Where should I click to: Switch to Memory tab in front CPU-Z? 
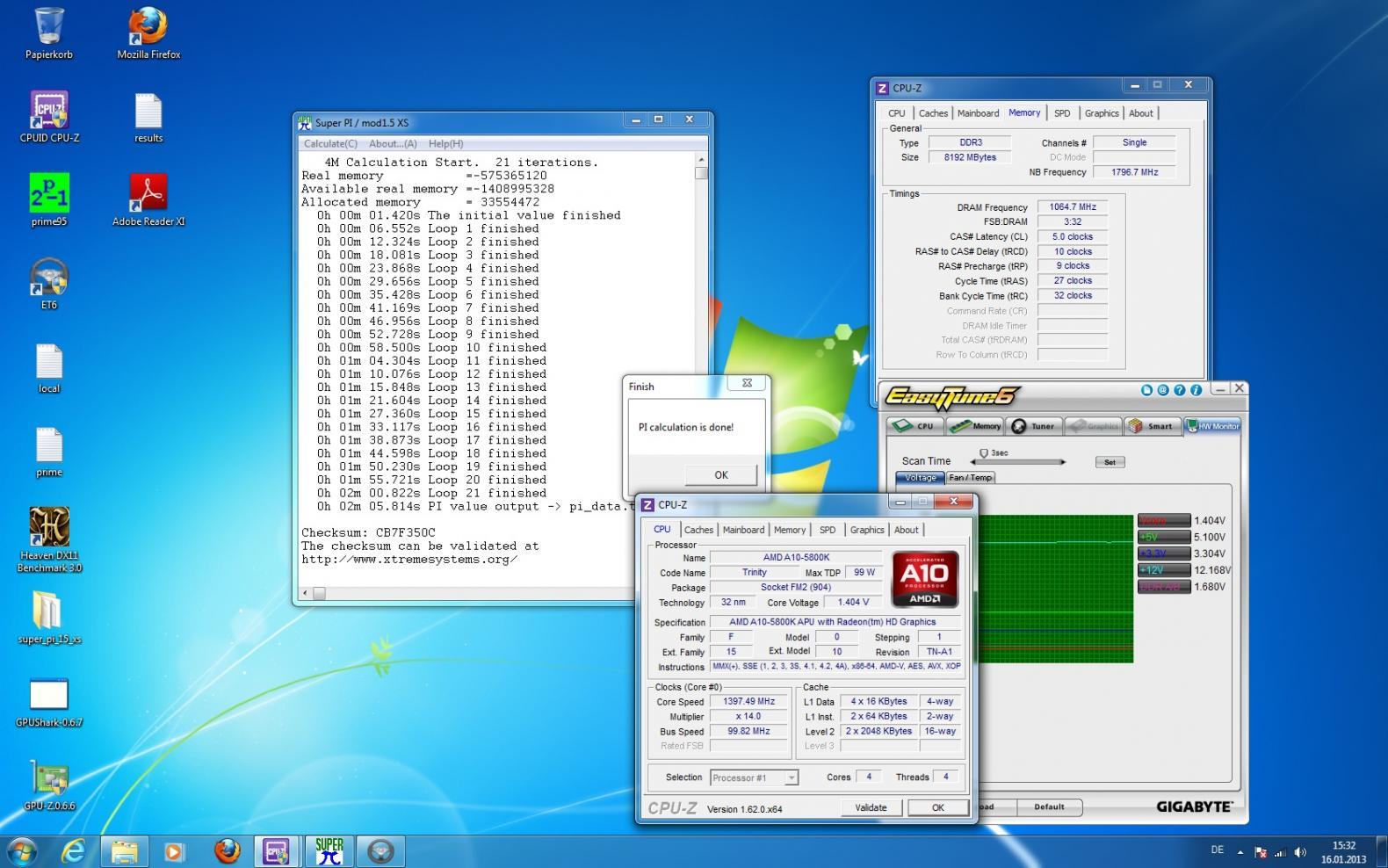pos(789,530)
